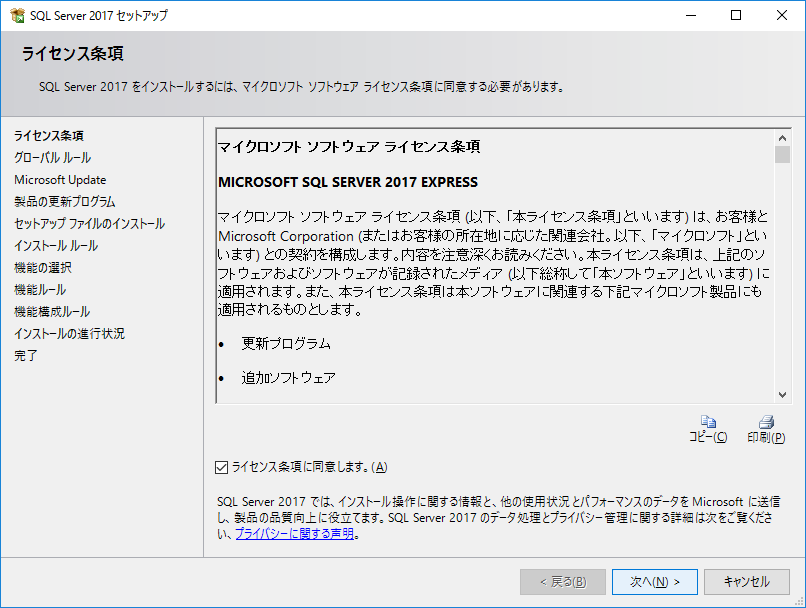Select グローバル ルール step in sidebar
The height and width of the screenshot is (608, 806).
click(52, 158)
